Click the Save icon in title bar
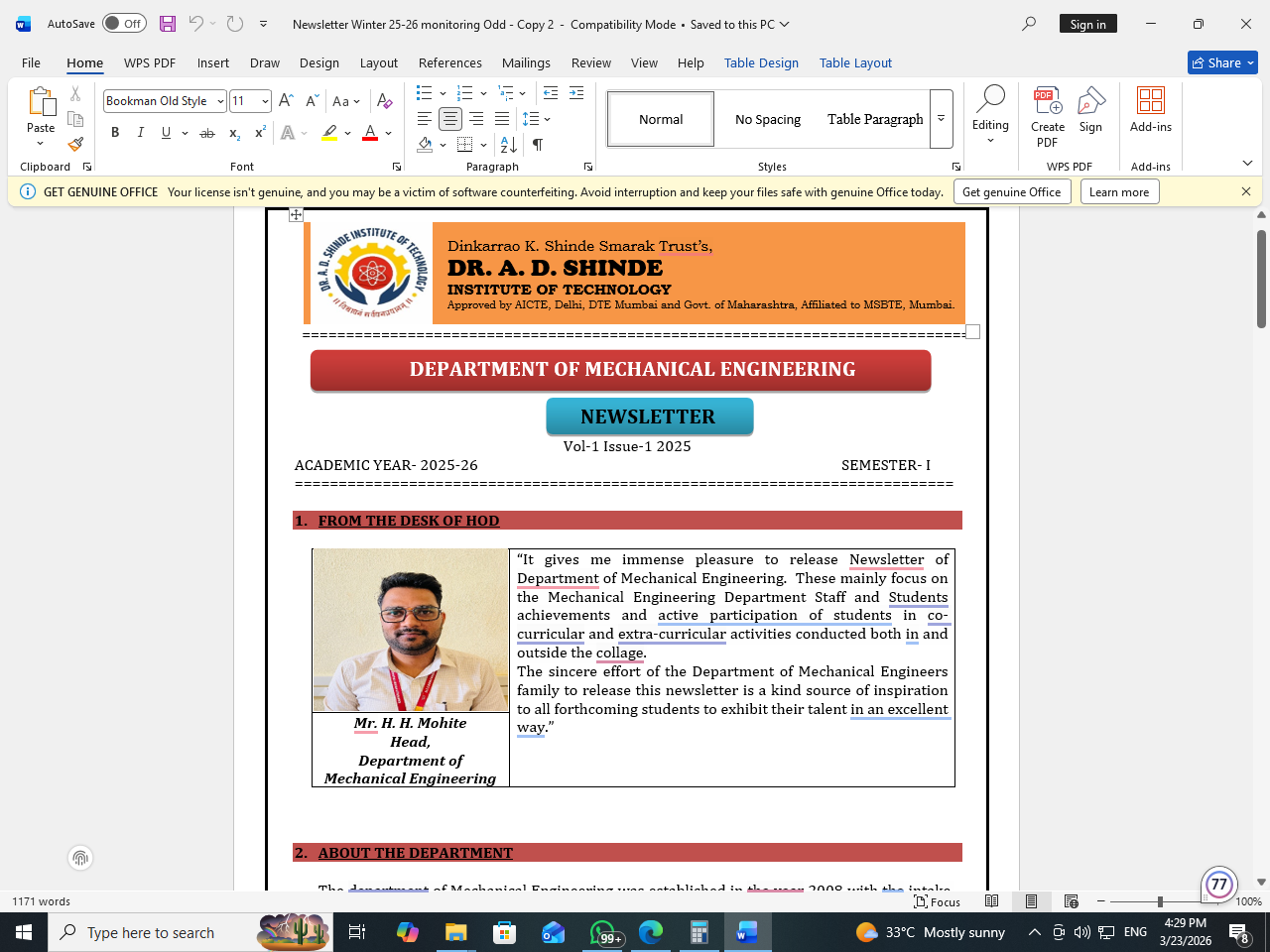1270x952 pixels. 168,24
